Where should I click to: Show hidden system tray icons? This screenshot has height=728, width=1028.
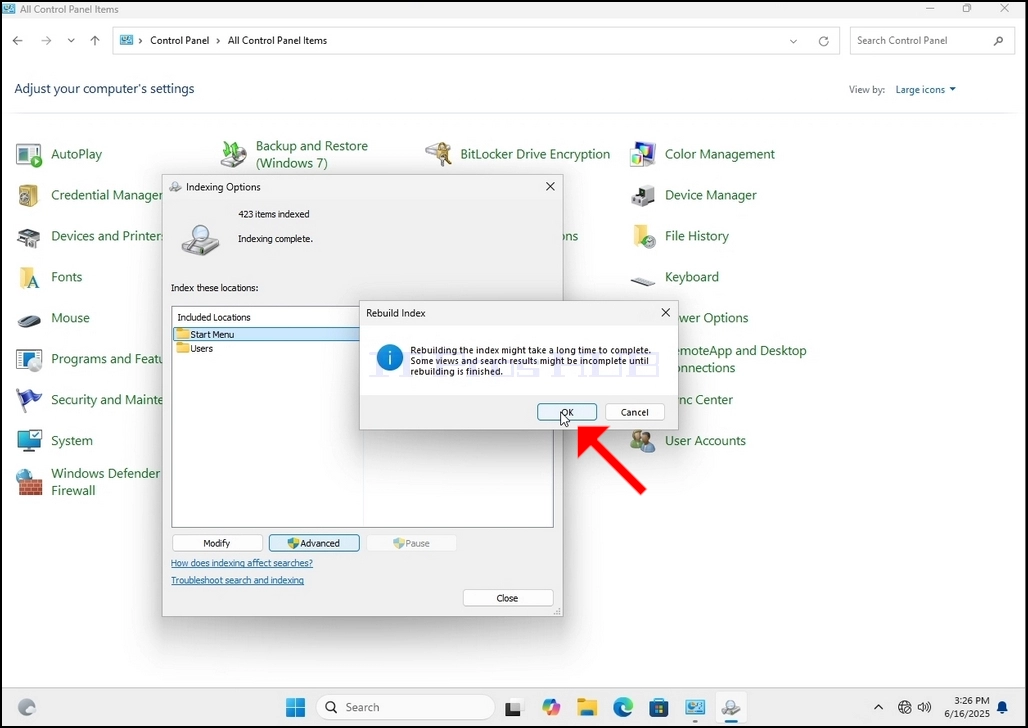879,707
